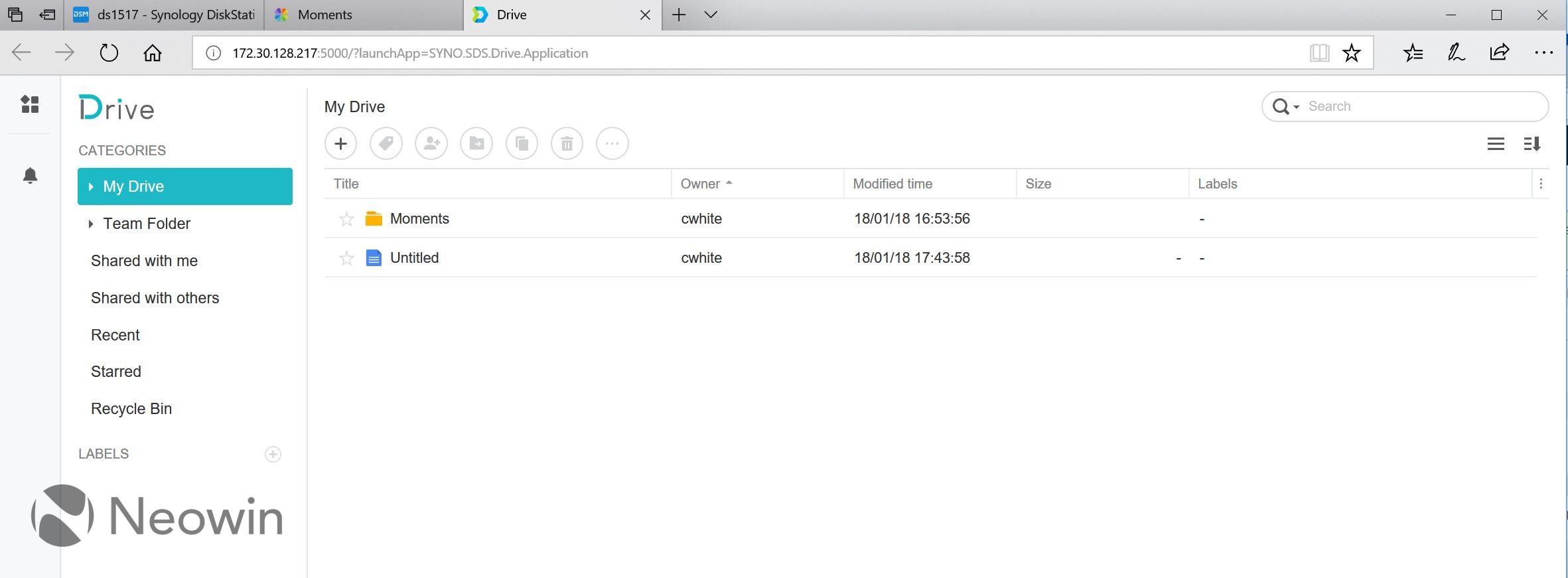Screen dimensions: 1568x578
Task: Click owner cwhite in Untitled row
Action: pos(701,258)
